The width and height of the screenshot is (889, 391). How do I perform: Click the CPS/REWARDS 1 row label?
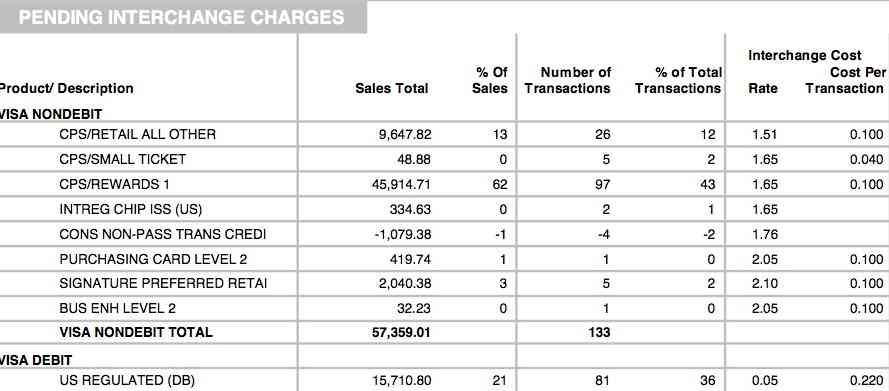click(114, 184)
